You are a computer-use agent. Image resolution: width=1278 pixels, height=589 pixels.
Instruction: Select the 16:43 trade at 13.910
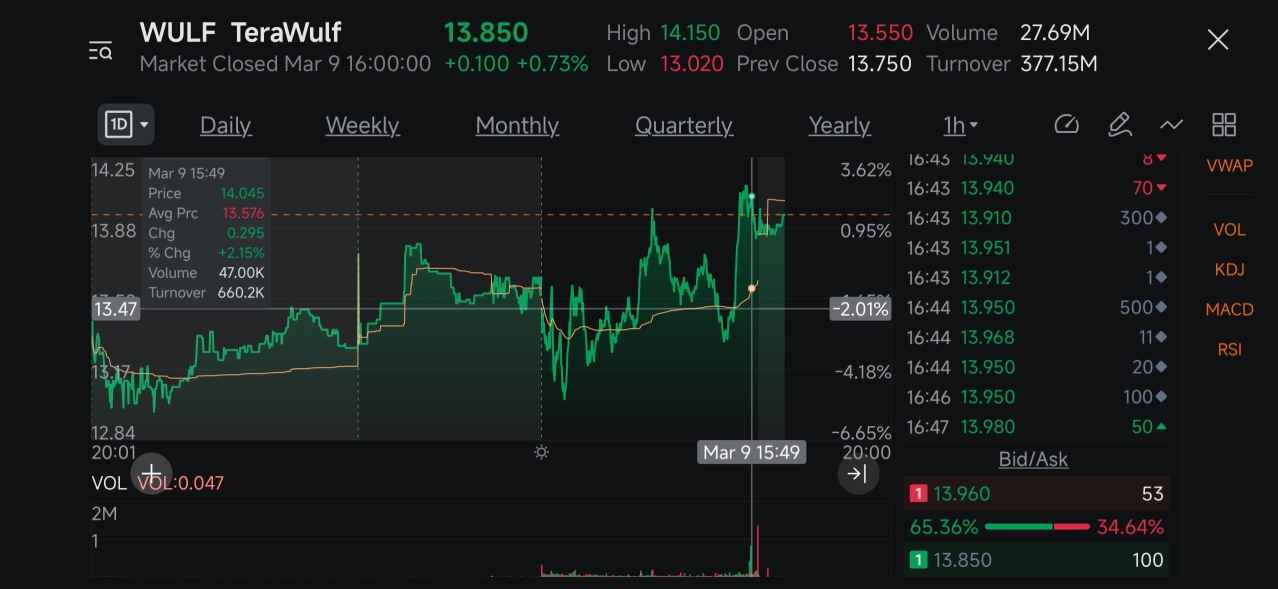(x=1036, y=217)
